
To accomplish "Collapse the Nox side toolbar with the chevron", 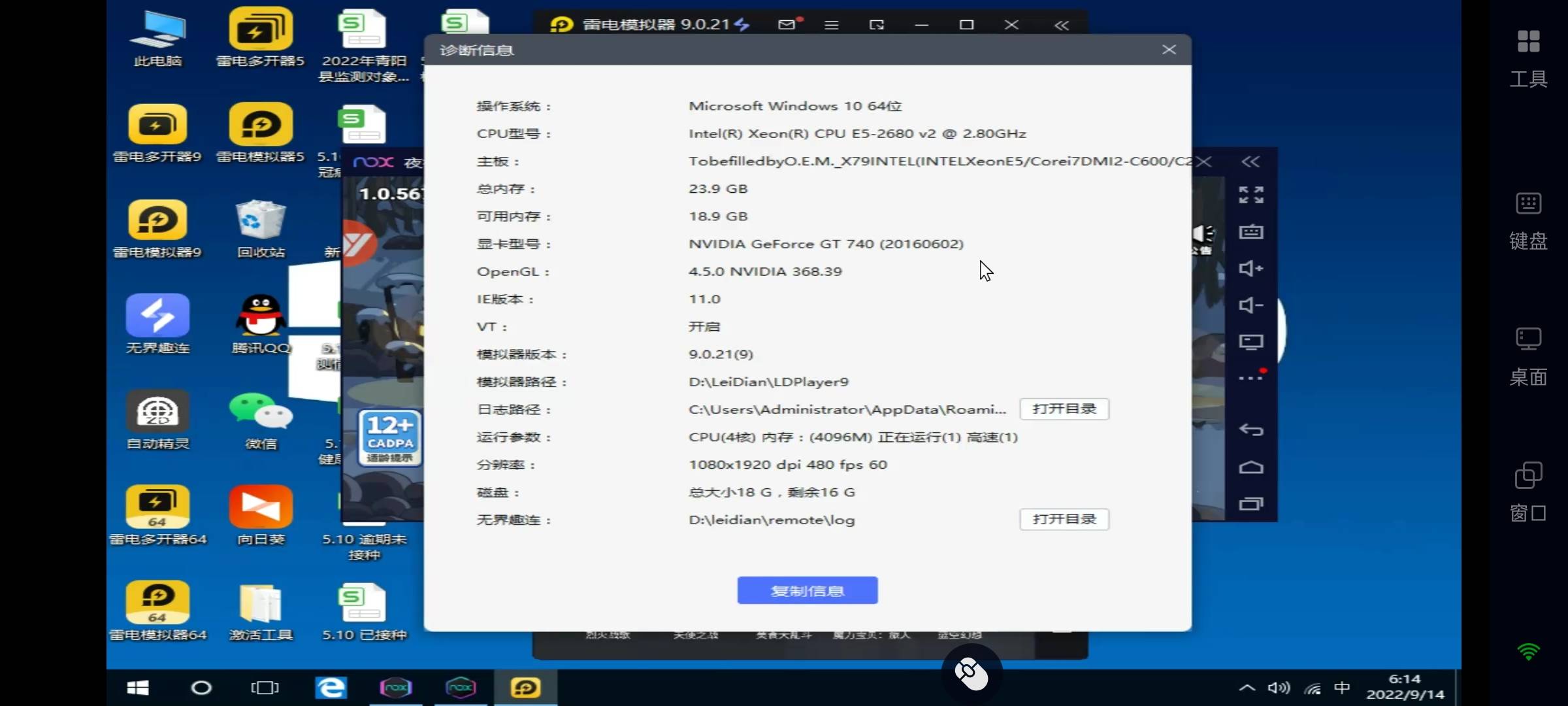I will point(1250,161).
